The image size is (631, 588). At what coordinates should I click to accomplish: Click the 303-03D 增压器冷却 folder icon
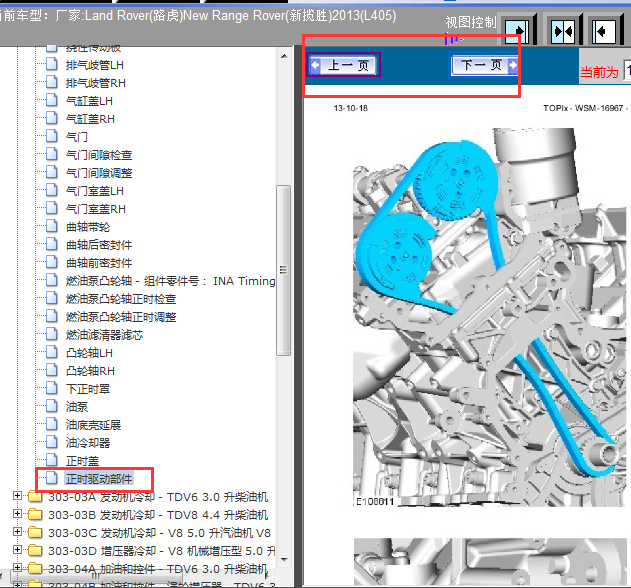[35, 551]
